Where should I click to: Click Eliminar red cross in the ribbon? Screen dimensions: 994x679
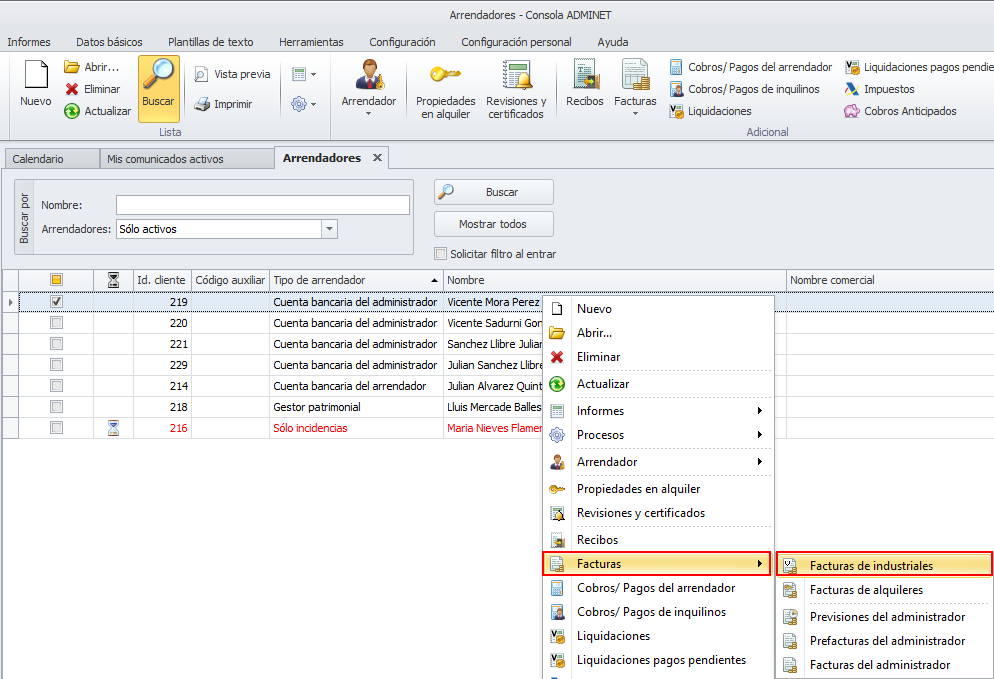point(72,89)
